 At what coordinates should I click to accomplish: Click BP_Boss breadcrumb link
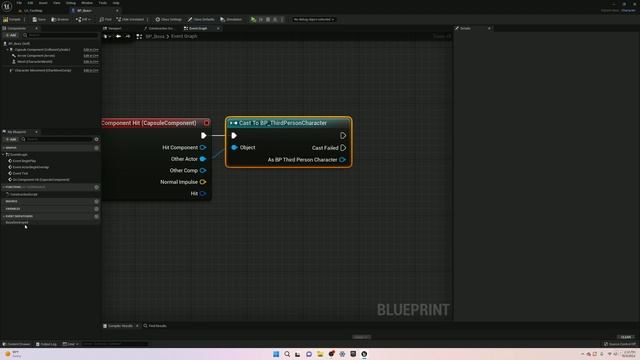(x=155, y=36)
